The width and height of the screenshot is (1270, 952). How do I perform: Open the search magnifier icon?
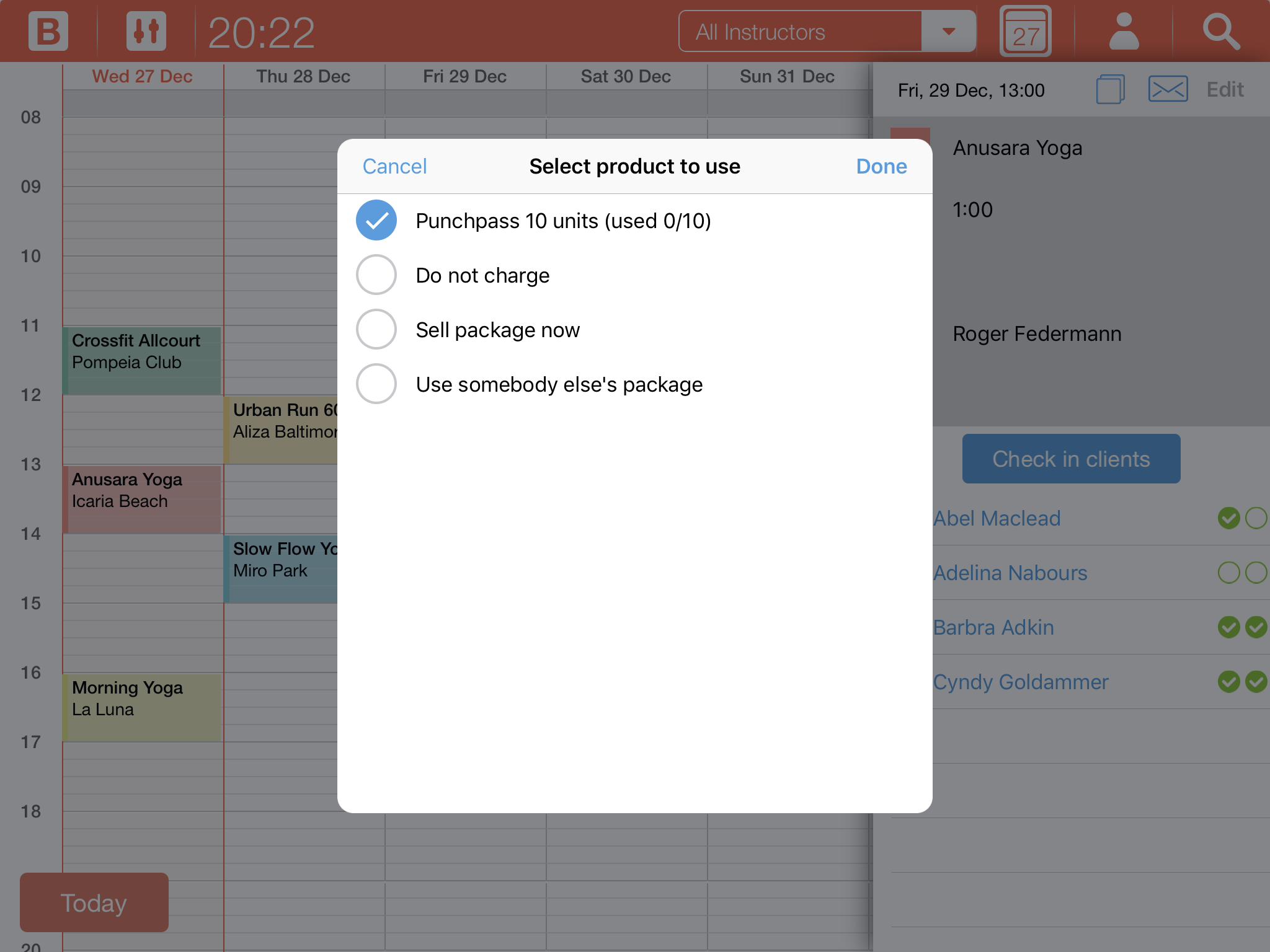(1220, 32)
